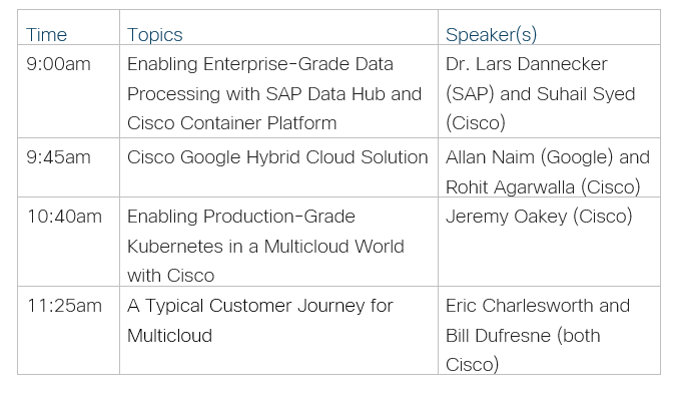Click Production-Grade Kubernetes topic cell
Screen dimensions: 680x400
point(278,242)
